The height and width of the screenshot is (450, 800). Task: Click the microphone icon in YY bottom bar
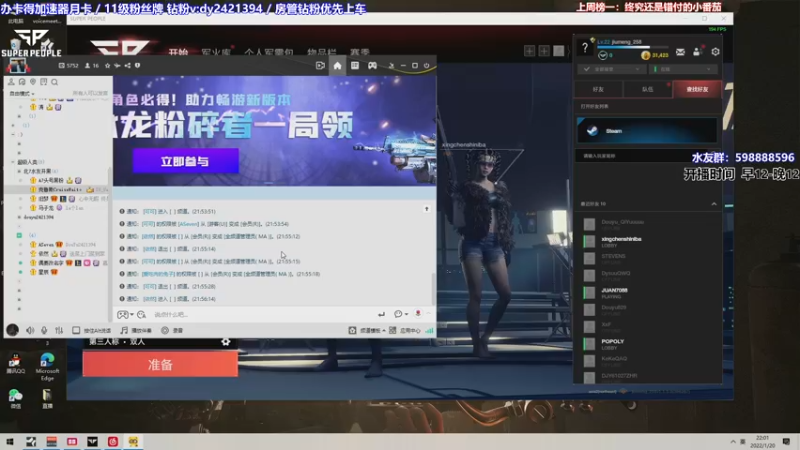(44, 331)
